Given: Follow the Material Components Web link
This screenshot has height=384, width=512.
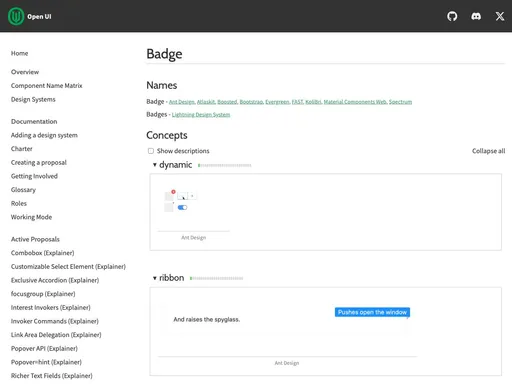Looking at the screenshot, I should click(355, 102).
